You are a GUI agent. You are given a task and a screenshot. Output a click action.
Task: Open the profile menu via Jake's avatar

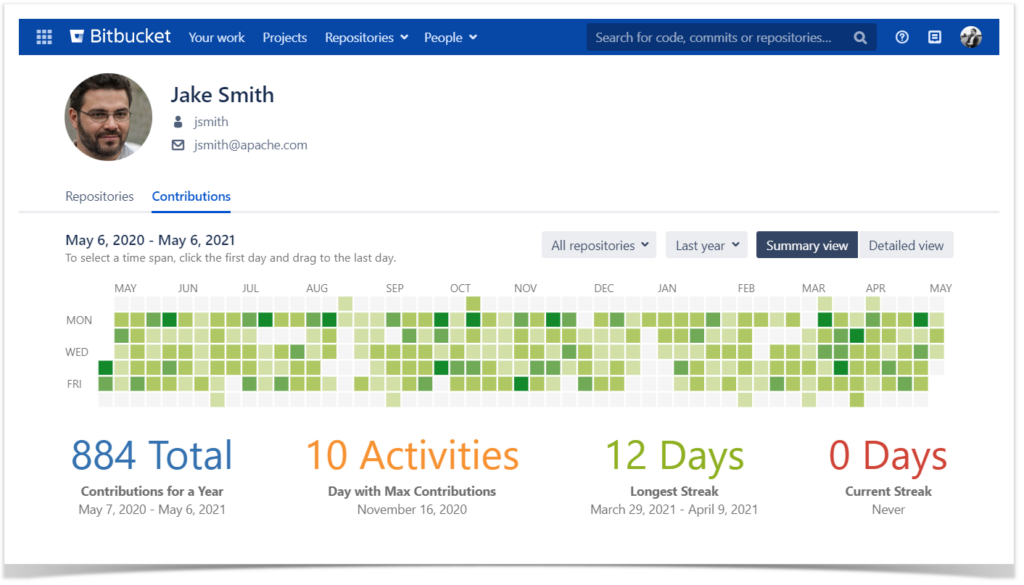pos(971,37)
